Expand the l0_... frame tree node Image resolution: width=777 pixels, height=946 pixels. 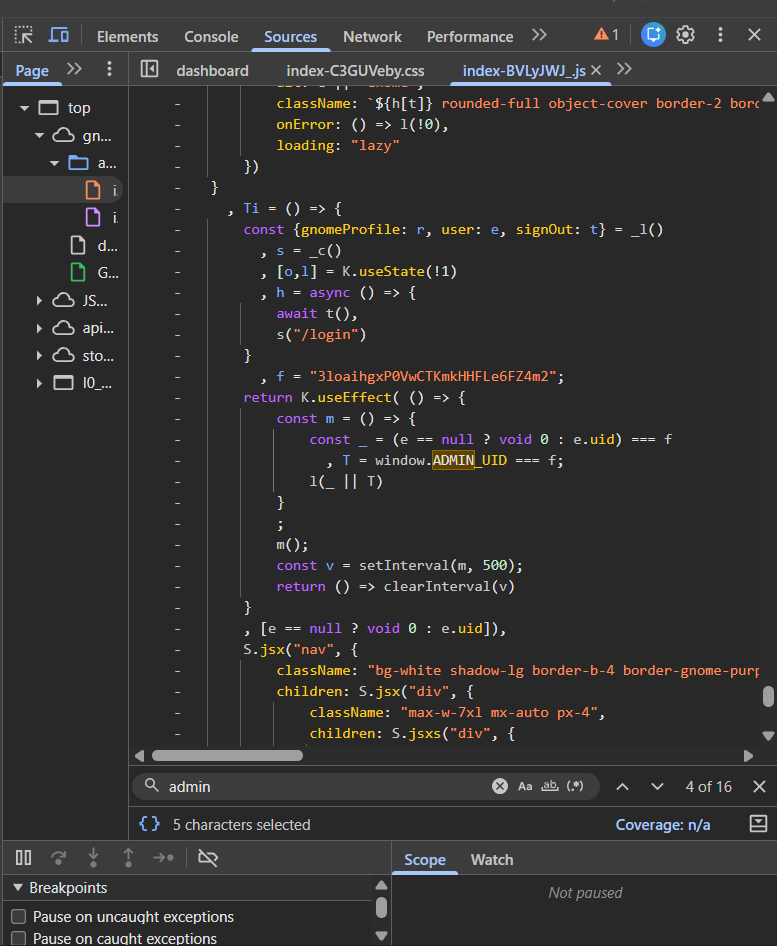(x=39, y=383)
